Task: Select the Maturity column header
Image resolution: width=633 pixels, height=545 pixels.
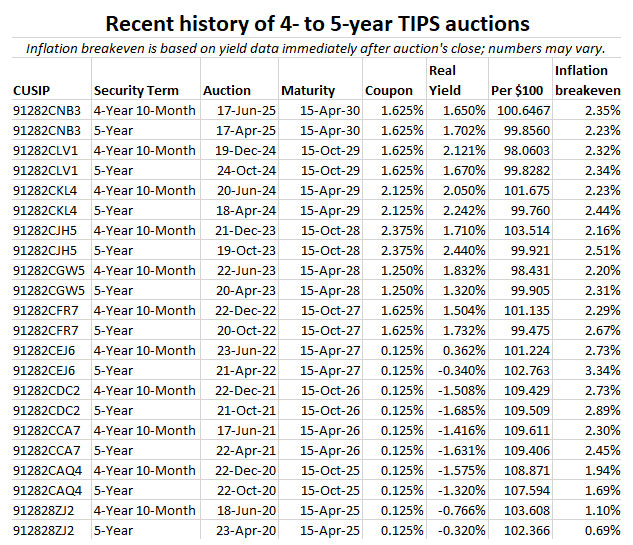Action: (308, 90)
